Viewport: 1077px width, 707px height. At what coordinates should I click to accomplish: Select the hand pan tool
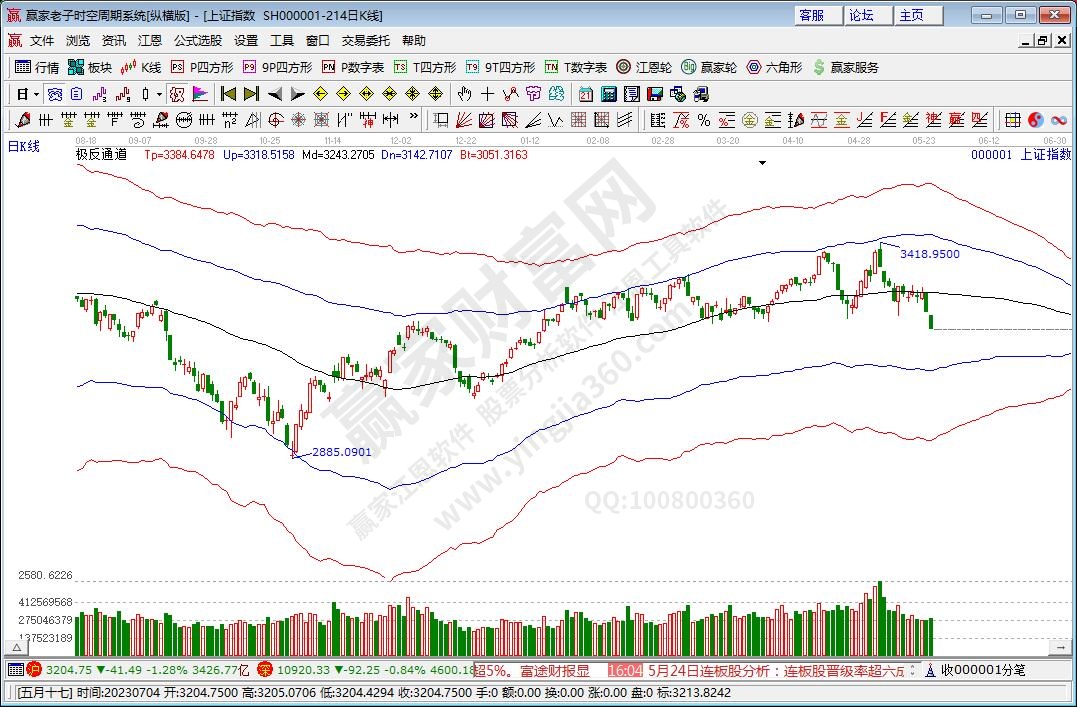tap(464, 94)
